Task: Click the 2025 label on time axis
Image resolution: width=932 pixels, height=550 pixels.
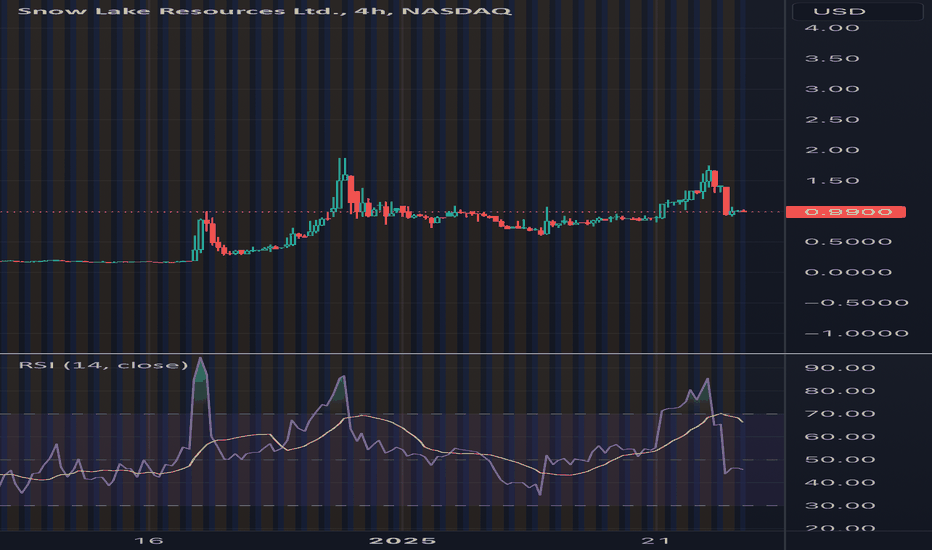Action: click(402, 540)
